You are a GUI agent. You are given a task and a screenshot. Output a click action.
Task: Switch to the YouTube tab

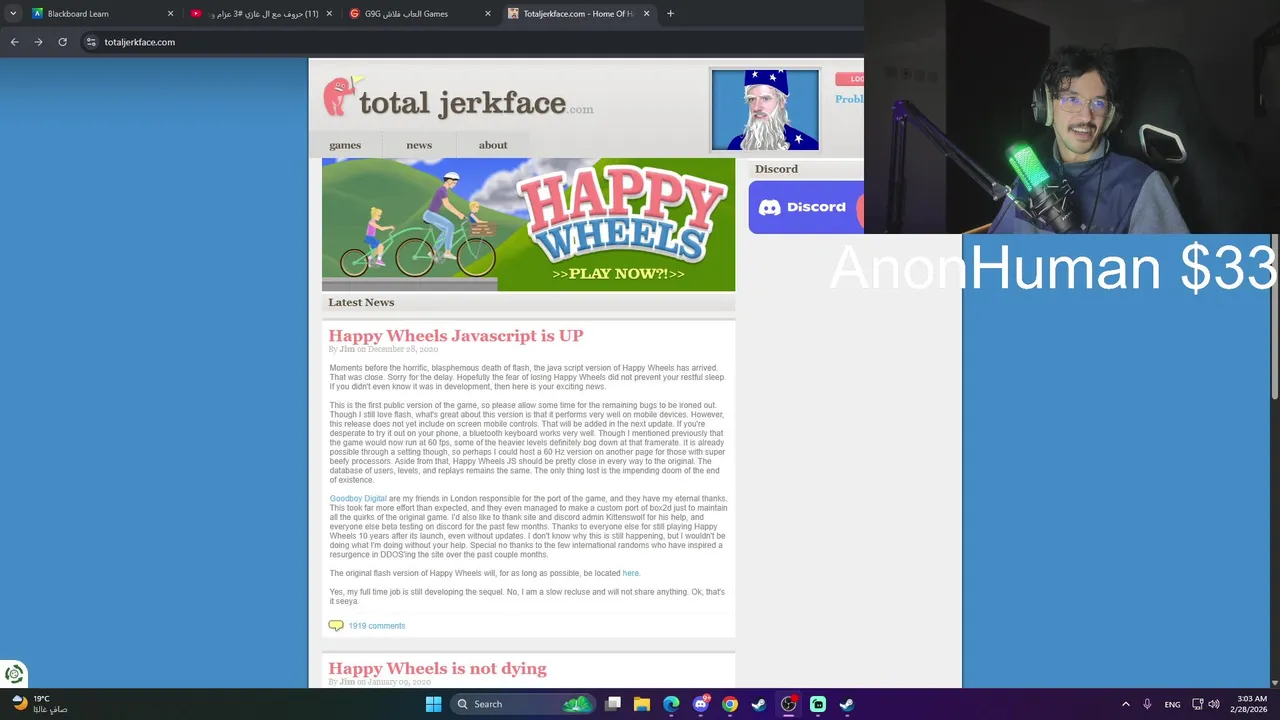coord(261,14)
